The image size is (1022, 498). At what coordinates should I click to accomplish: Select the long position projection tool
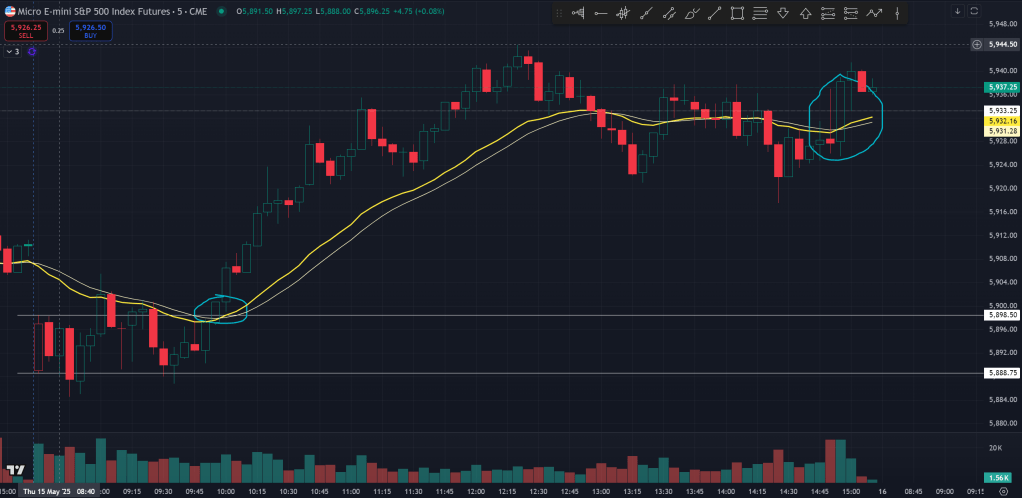click(828, 13)
